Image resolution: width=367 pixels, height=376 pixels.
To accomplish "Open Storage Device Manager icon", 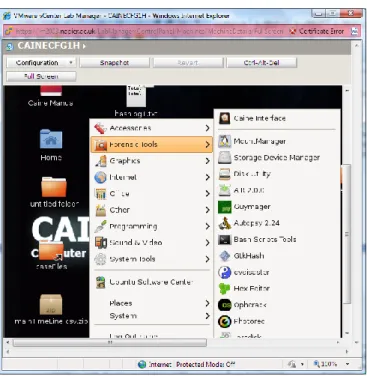I will 225,158.
